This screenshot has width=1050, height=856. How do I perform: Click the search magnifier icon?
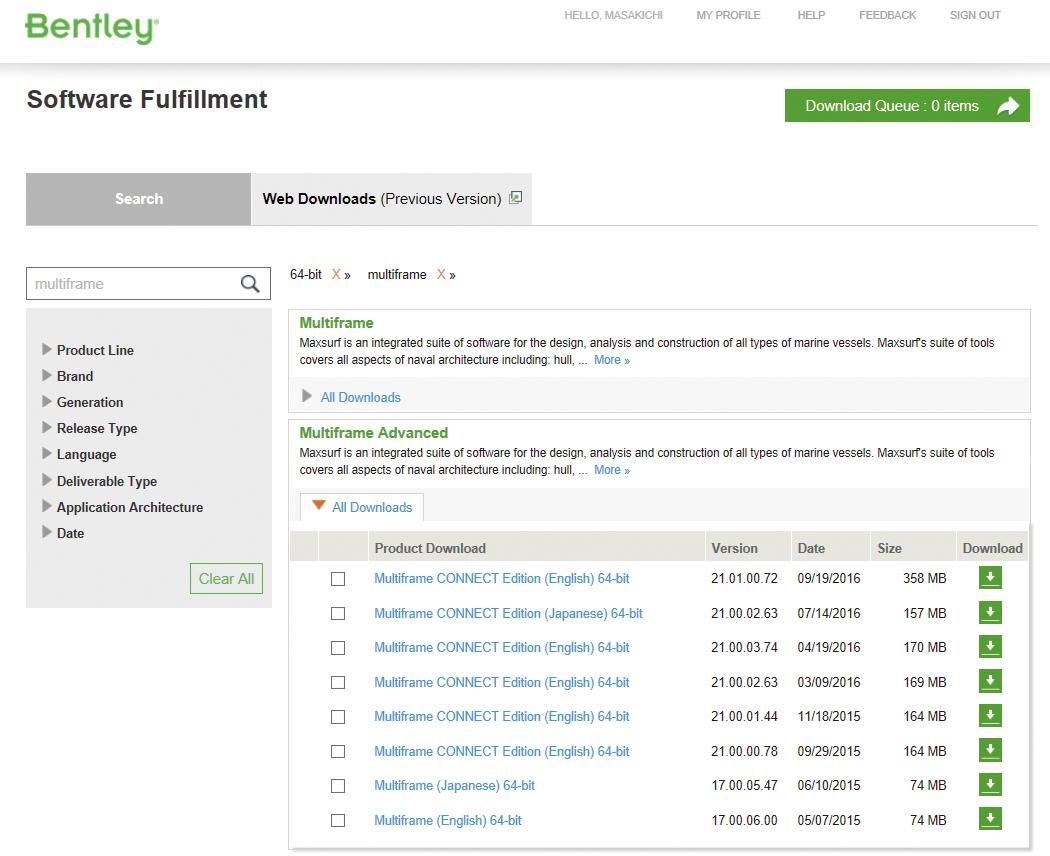click(x=250, y=284)
